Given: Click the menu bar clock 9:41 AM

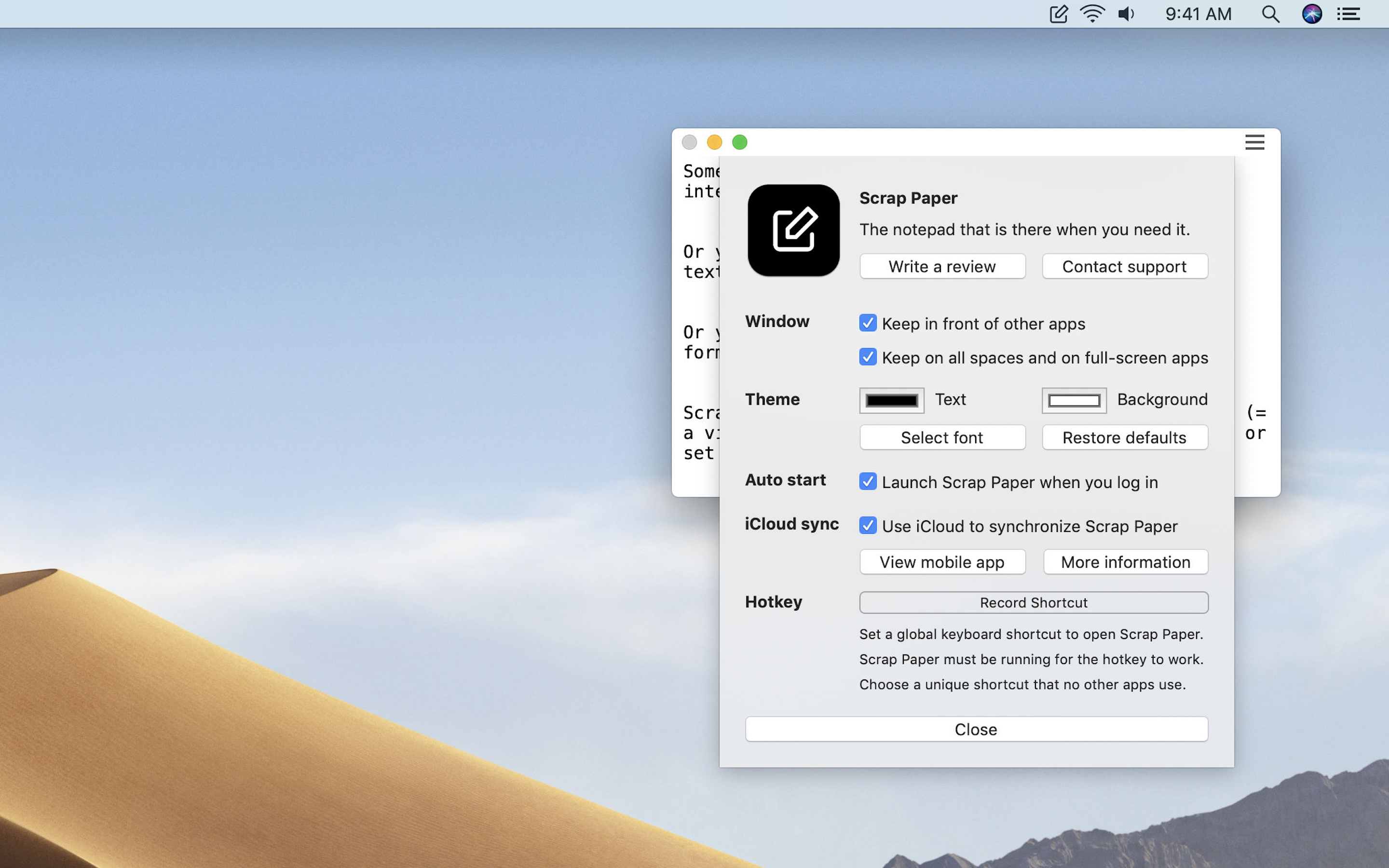Looking at the screenshot, I should [x=1198, y=14].
